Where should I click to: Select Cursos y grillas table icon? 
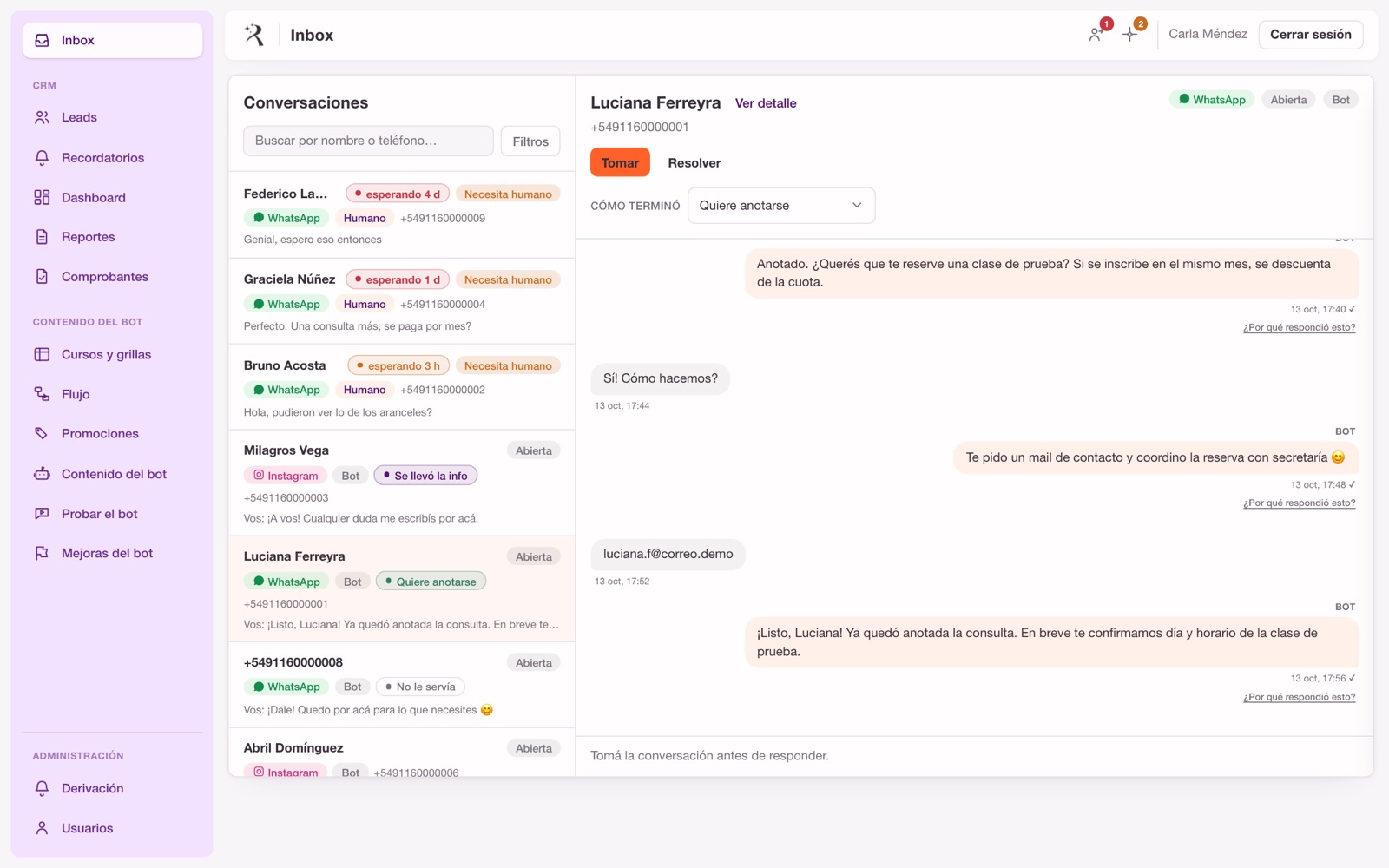coord(42,354)
